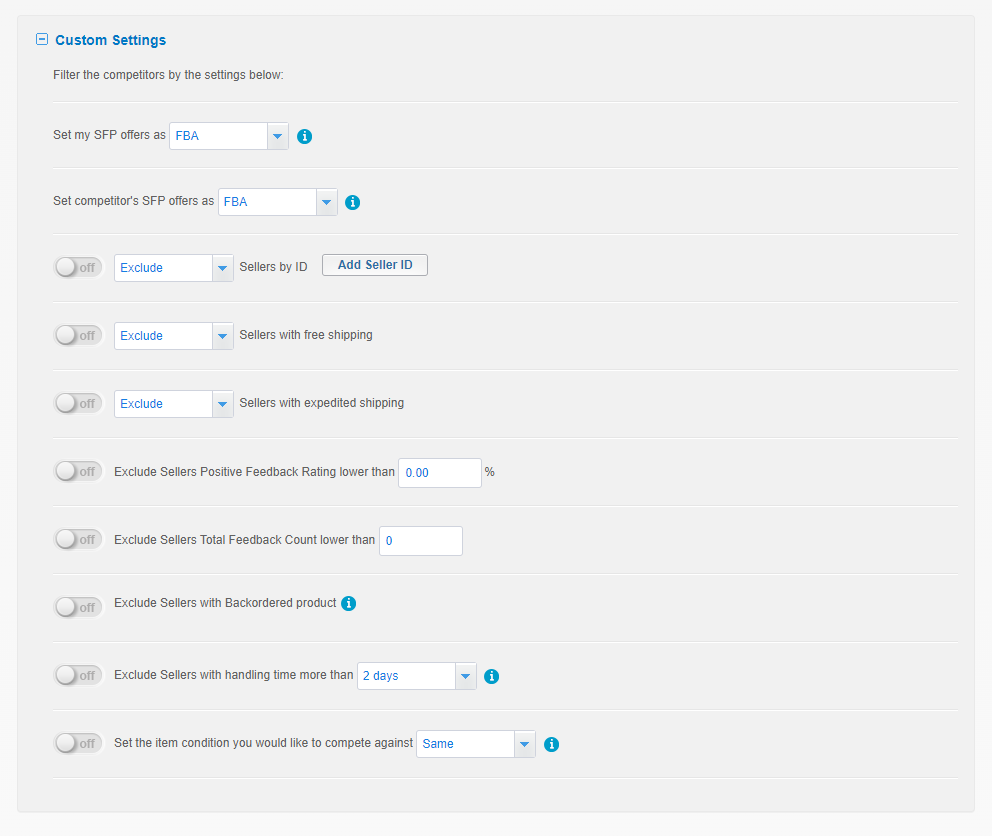Toggle the handling time exclusion switch
This screenshot has height=836, width=992.
78,675
